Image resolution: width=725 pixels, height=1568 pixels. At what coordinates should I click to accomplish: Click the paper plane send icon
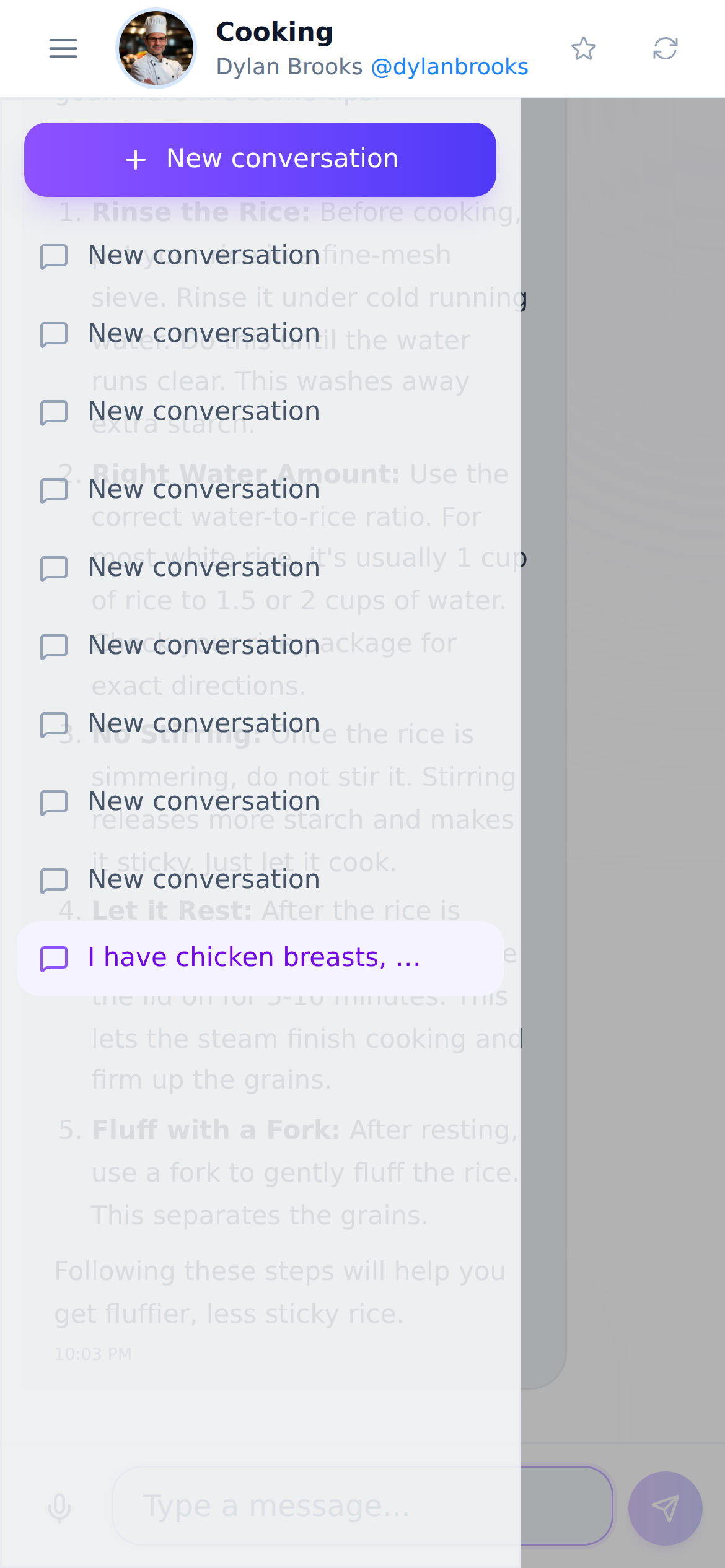(666, 1509)
